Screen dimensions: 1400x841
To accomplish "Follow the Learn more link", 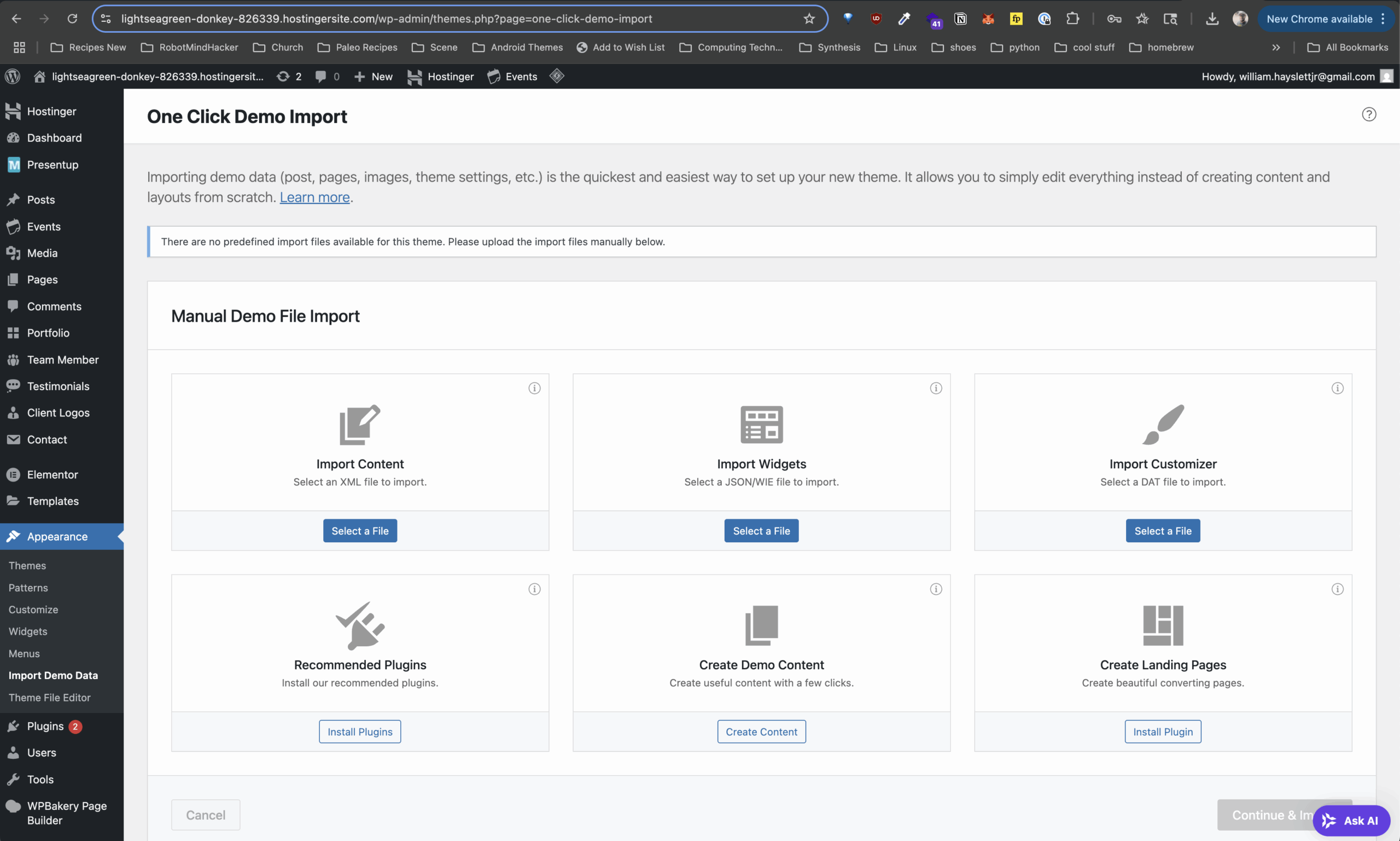I will click(315, 197).
